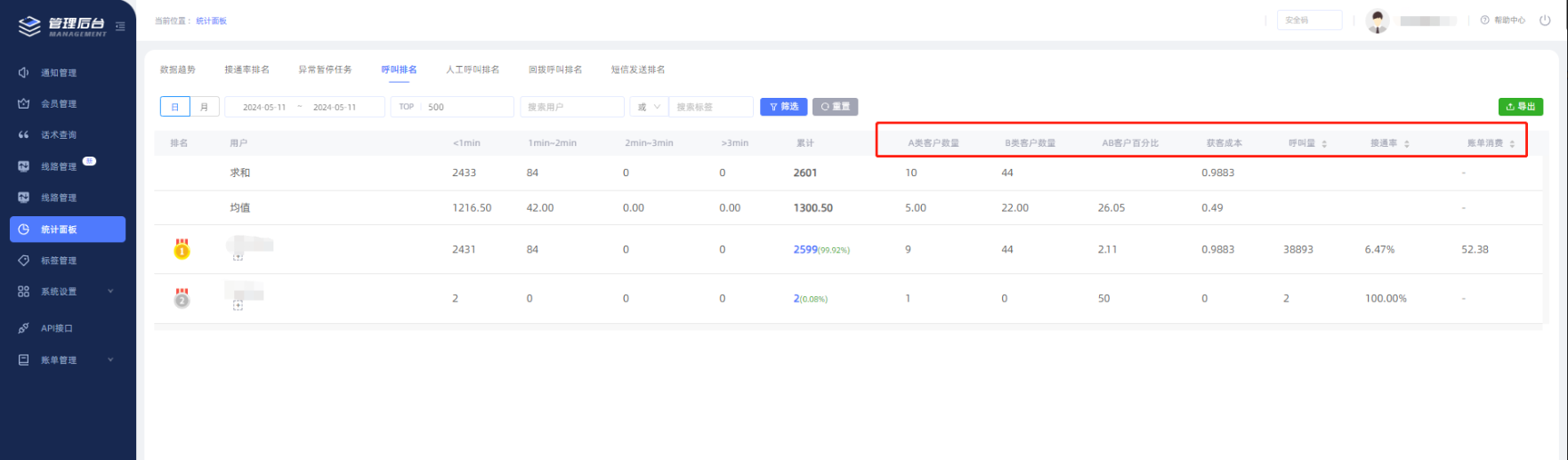Click the 搜索用户 search field
The width and height of the screenshot is (1568, 460).
571,107
